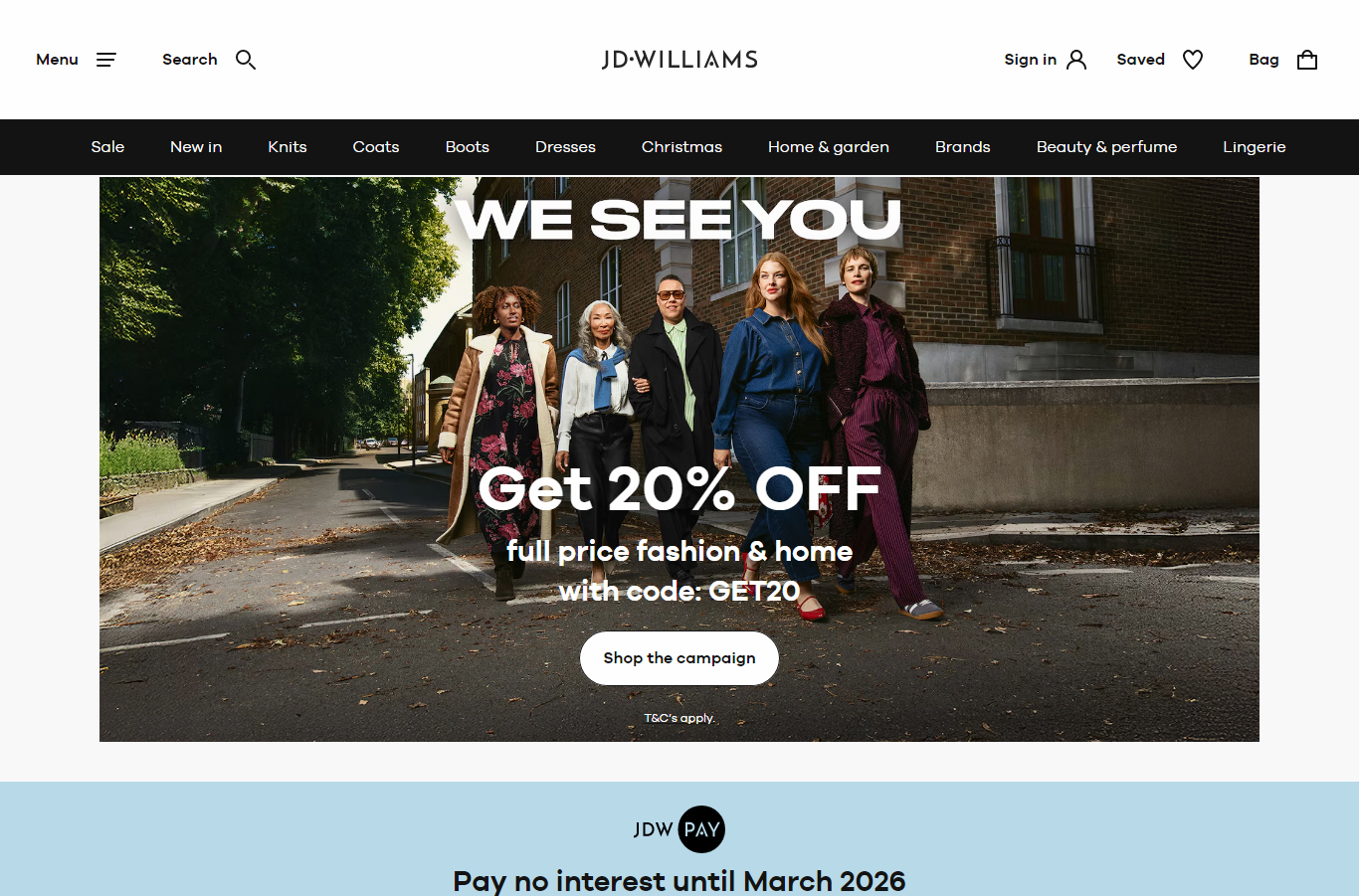Screen dimensions: 1359x896
Task: Go to Knits category
Action: click(288, 147)
